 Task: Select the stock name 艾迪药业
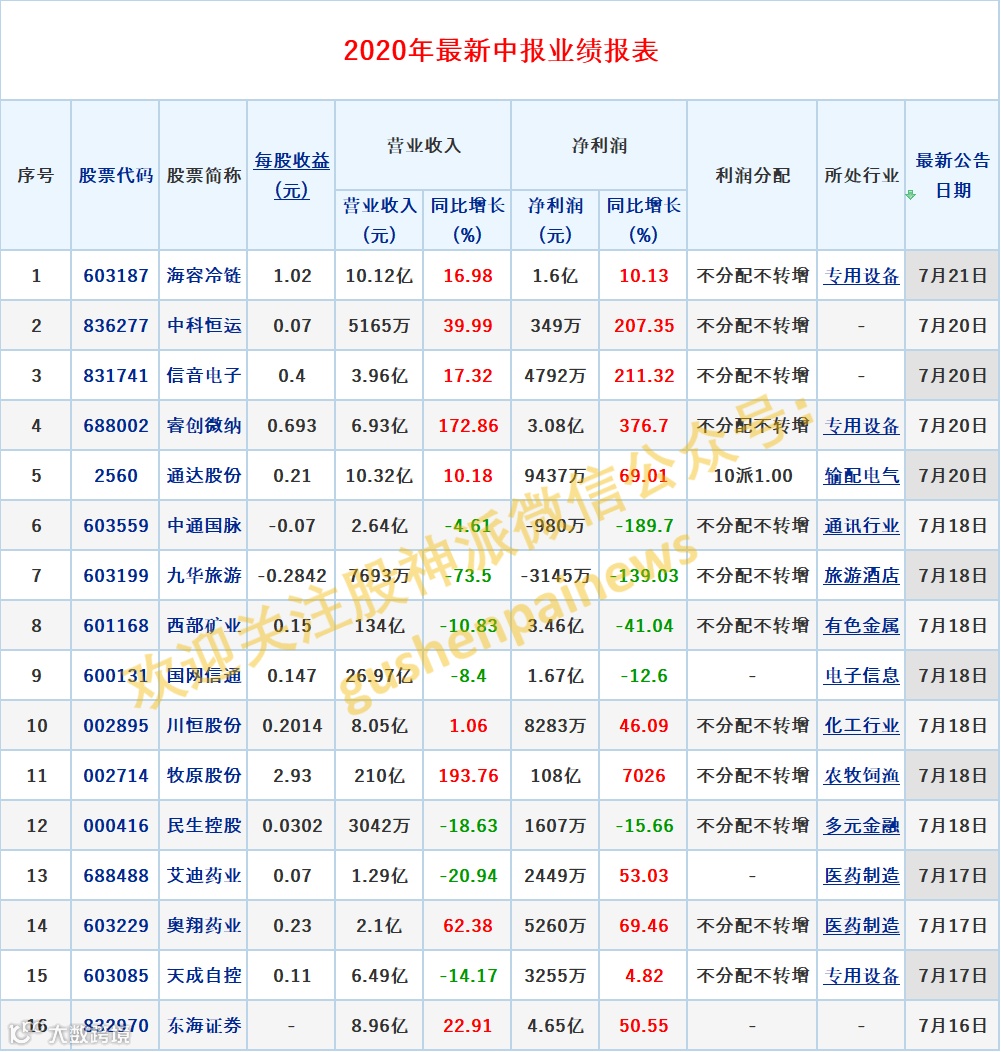click(x=204, y=876)
